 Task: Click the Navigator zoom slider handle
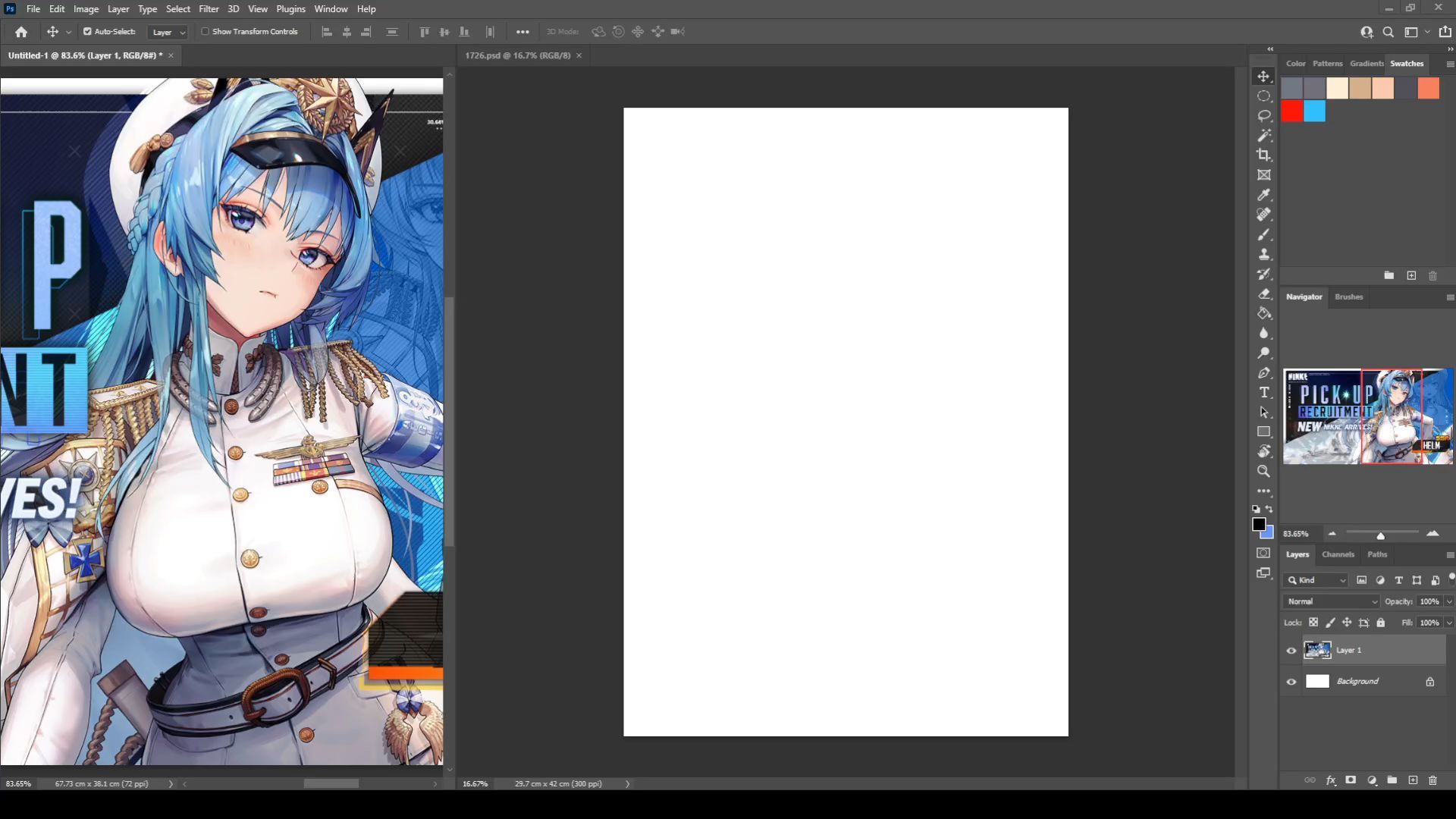[x=1380, y=535]
